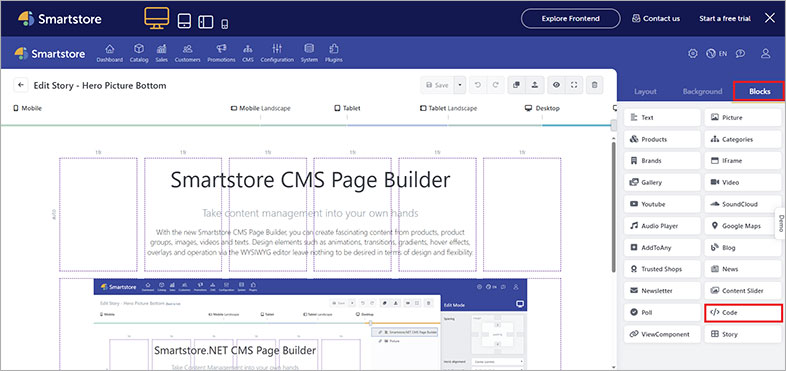Select the Smartstore CMS Page Builder heading
This screenshot has width=786, height=371.
point(310,180)
